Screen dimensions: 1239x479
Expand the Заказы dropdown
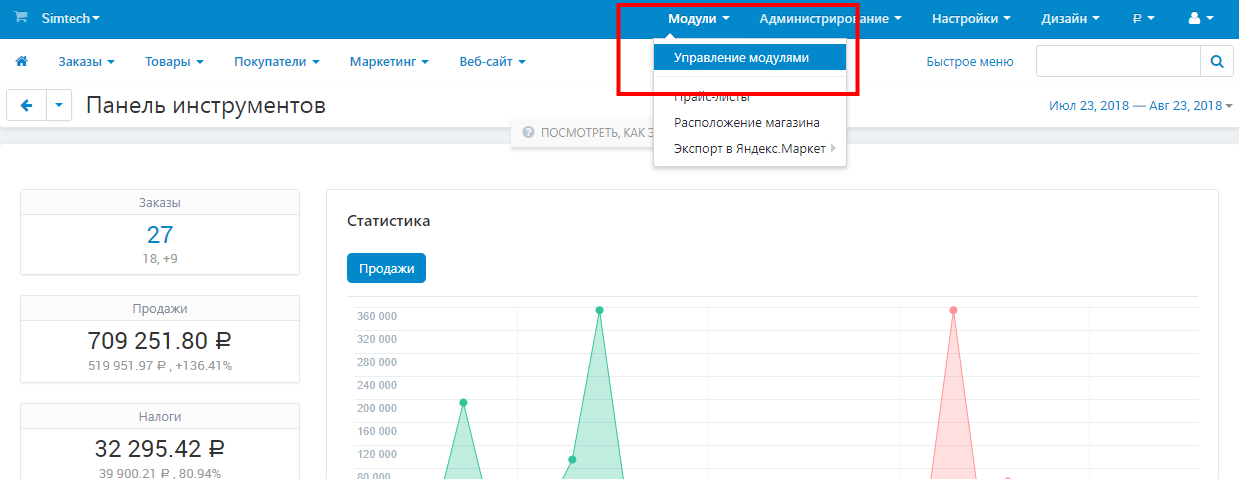click(x=86, y=62)
